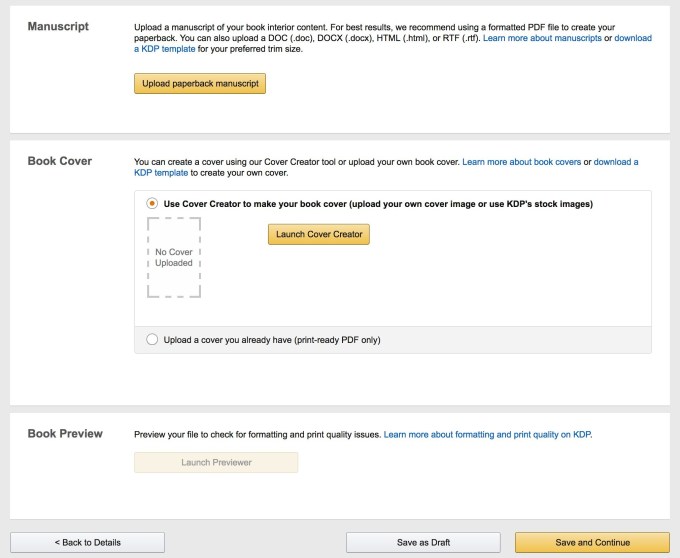The width and height of the screenshot is (680, 558).
Task: Click the Book Cover section heading
Action: (60, 161)
